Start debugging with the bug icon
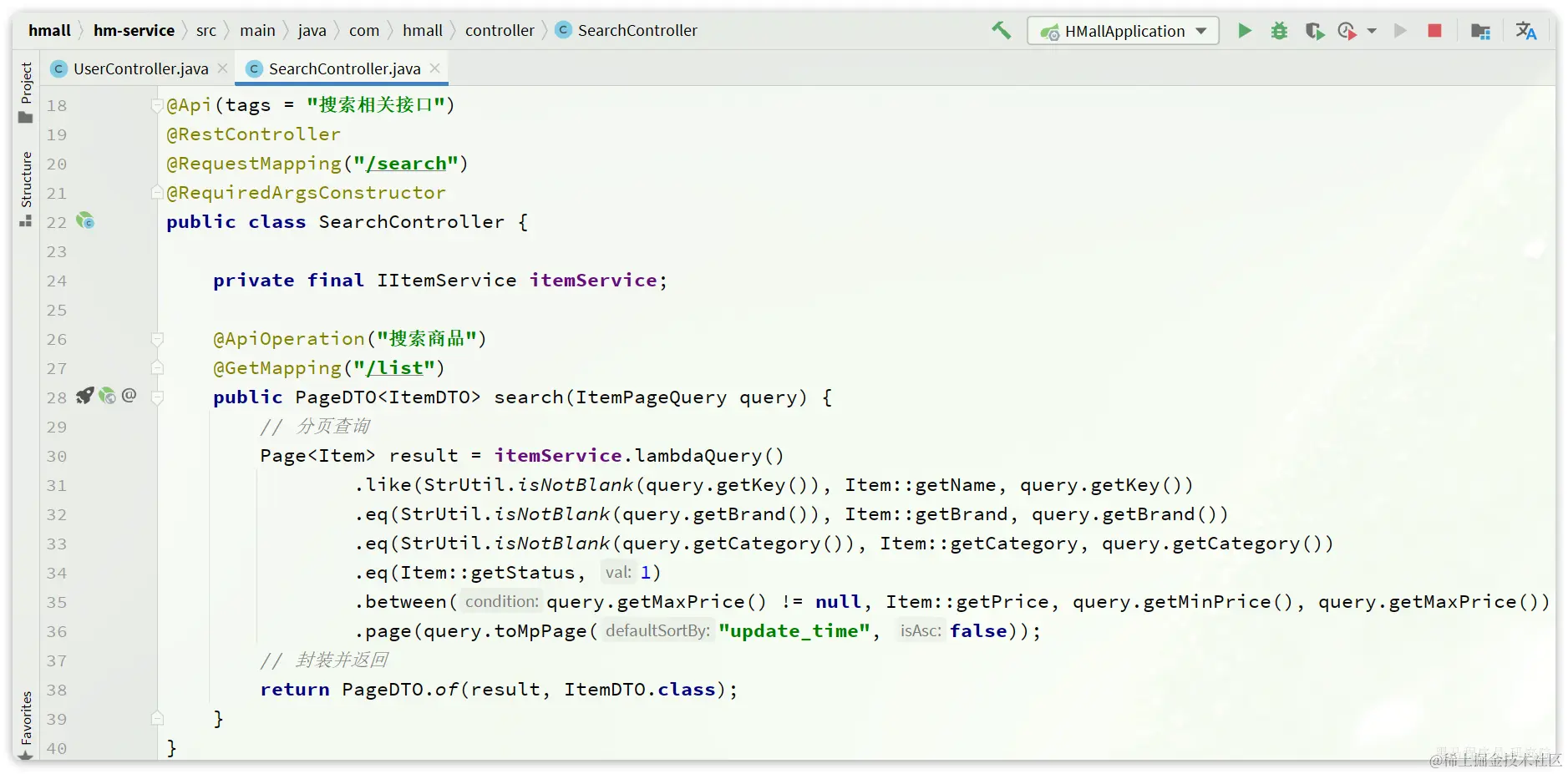Screen dimensions: 1568x774 click(x=1279, y=31)
